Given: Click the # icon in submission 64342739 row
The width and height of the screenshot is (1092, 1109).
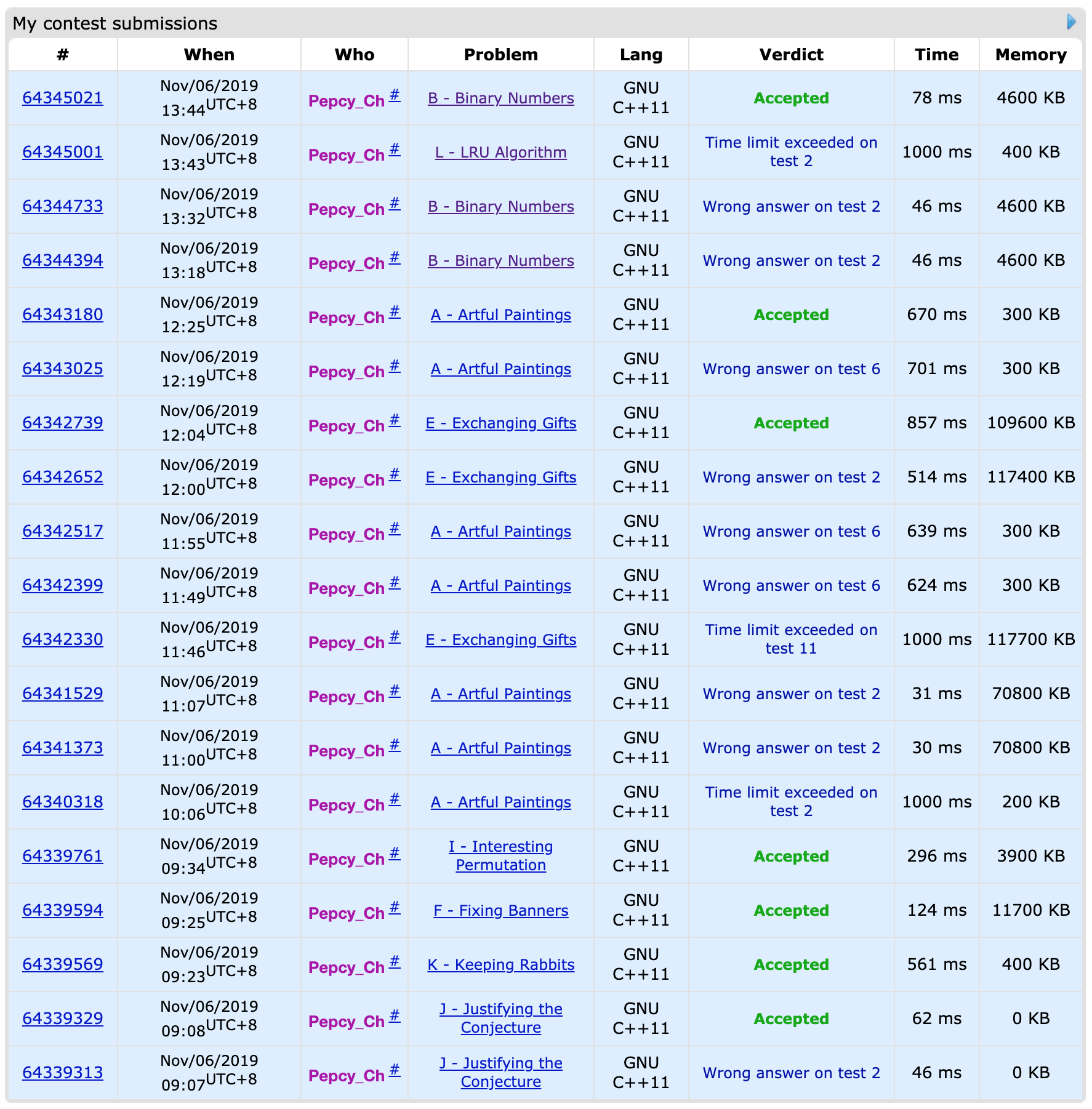Looking at the screenshot, I should (x=395, y=420).
